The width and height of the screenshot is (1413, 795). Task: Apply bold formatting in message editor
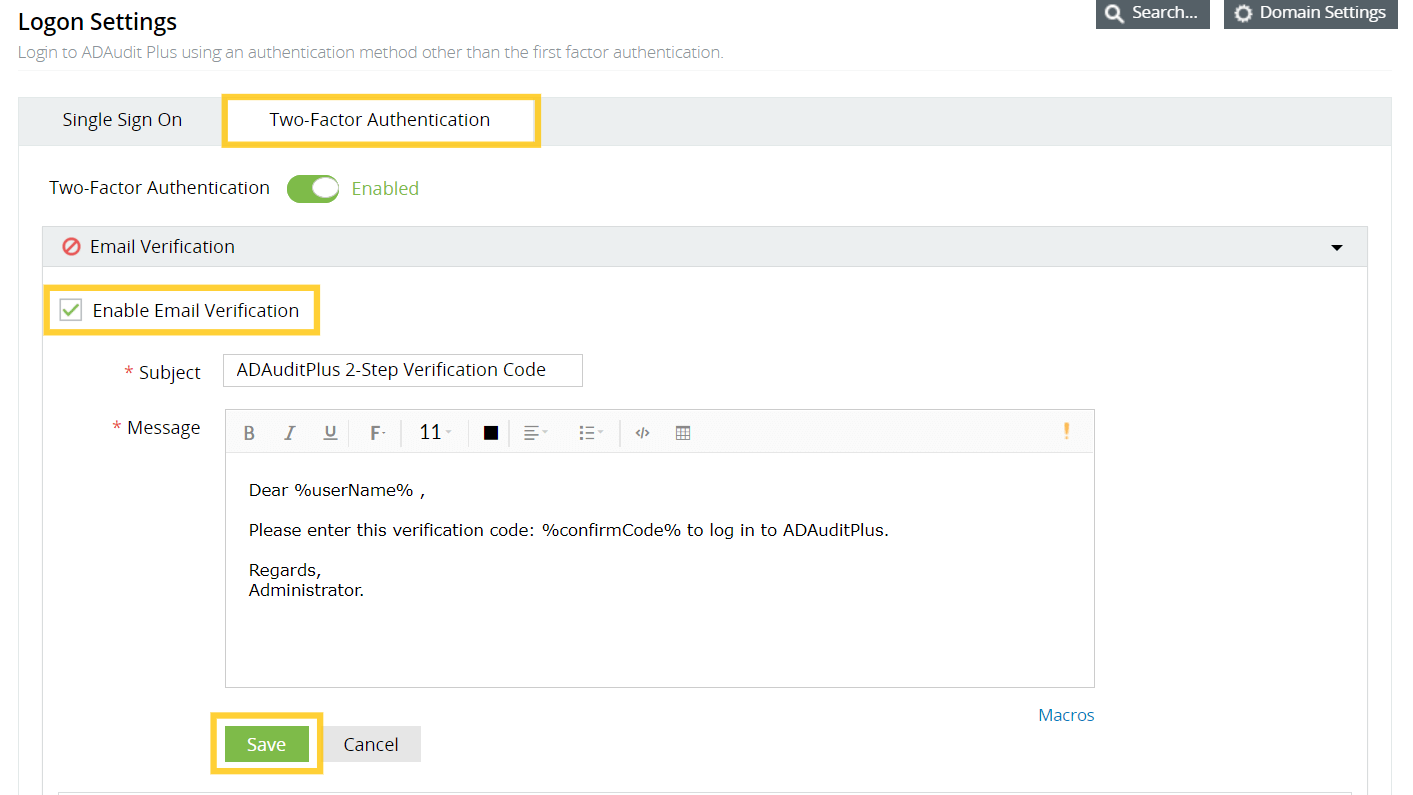point(249,433)
